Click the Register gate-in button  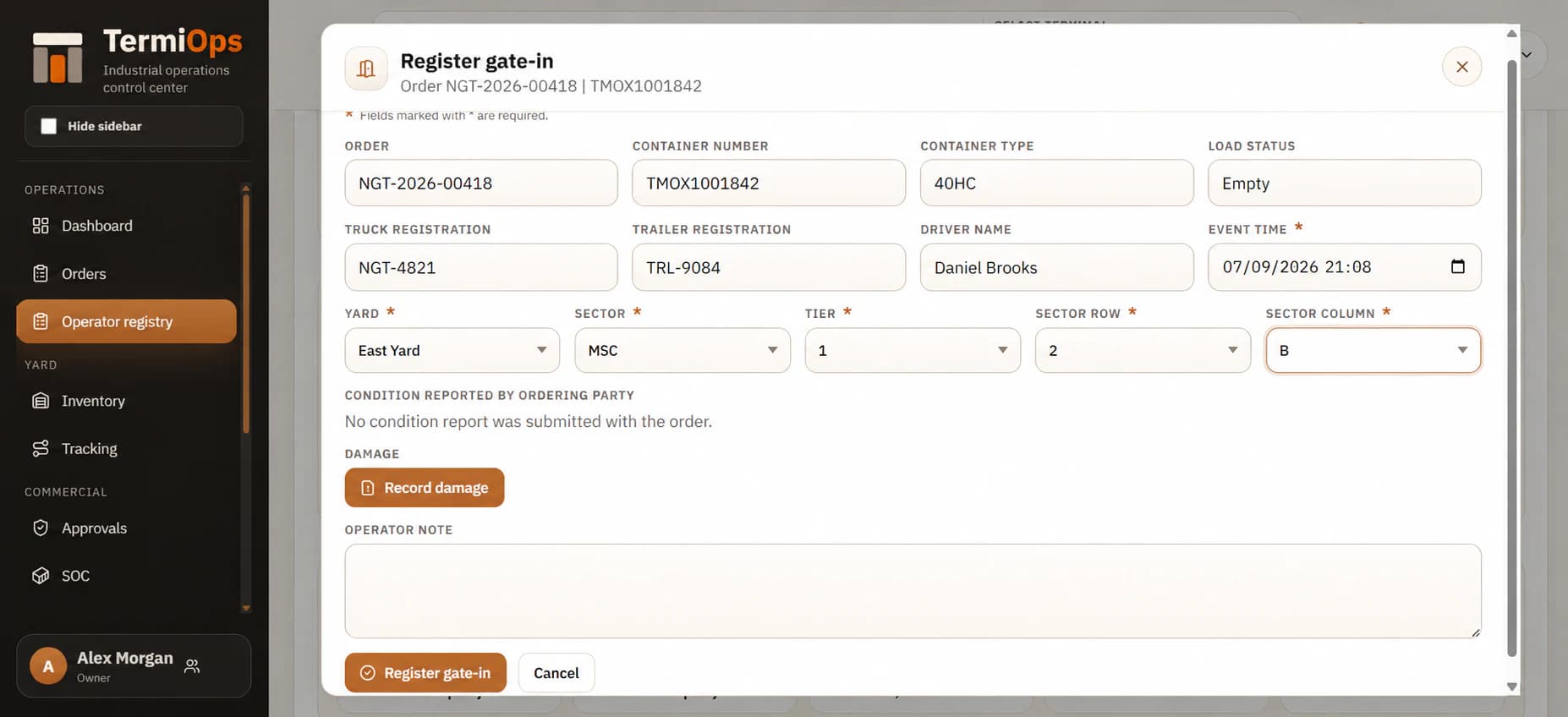(x=425, y=673)
